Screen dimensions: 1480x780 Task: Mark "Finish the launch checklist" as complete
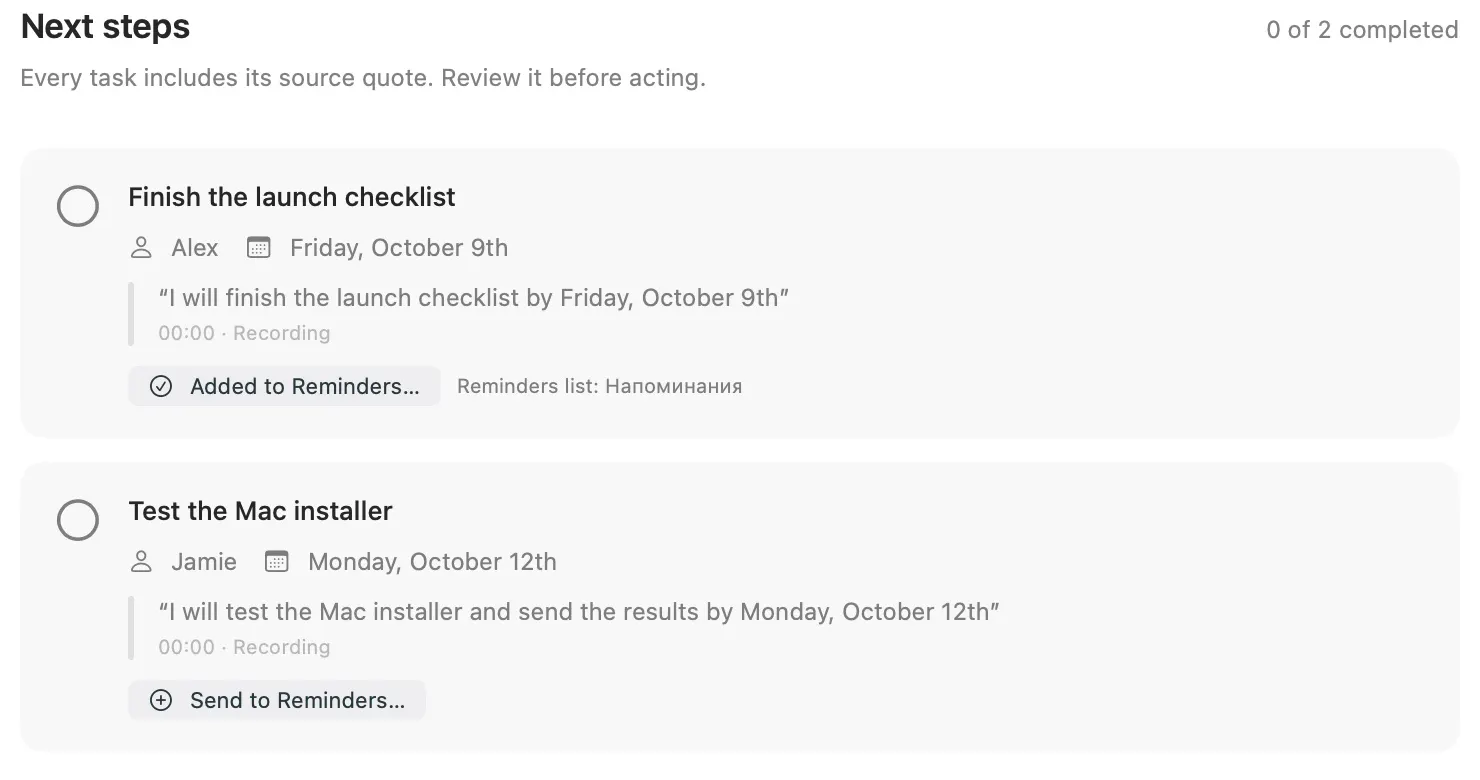click(78, 207)
